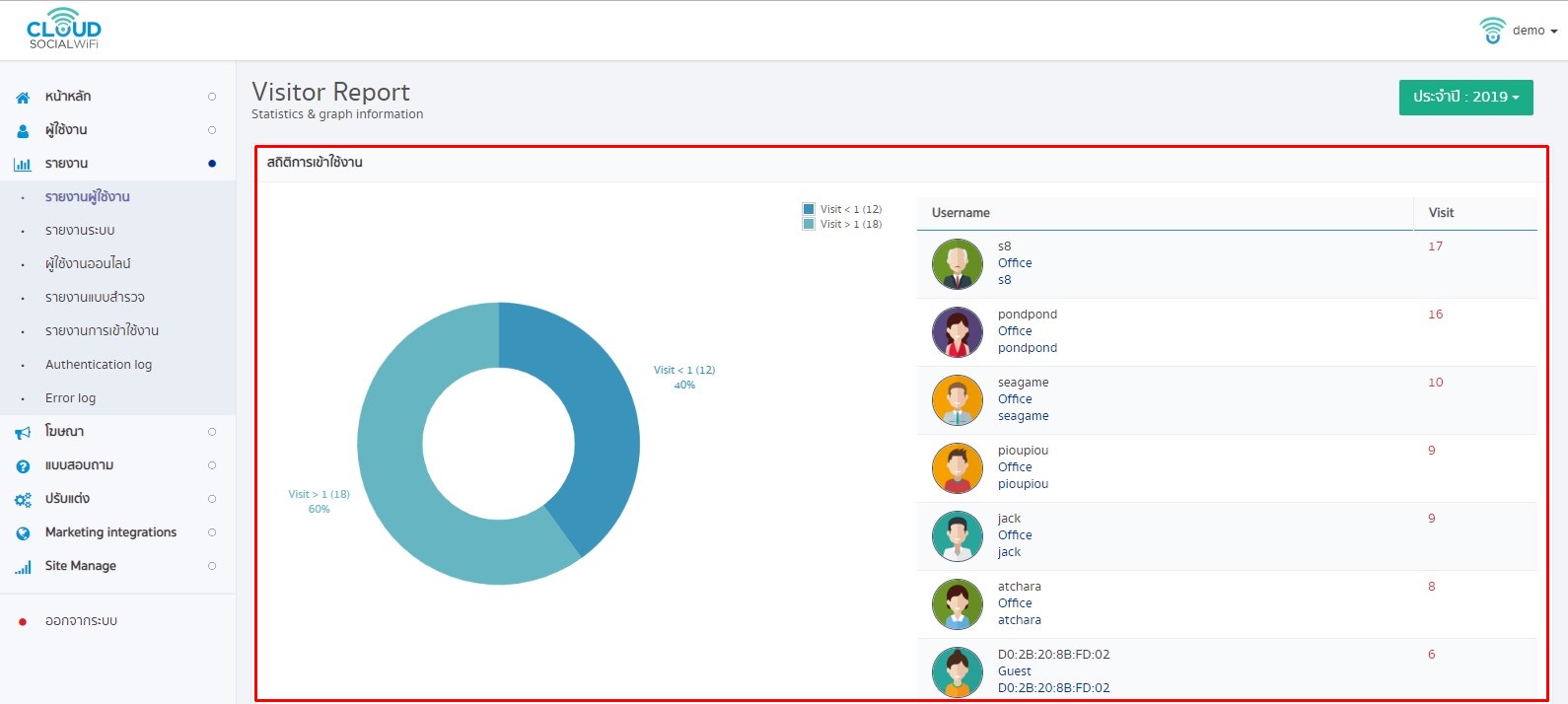Open Authentication log submenu item

click(x=99, y=365)
